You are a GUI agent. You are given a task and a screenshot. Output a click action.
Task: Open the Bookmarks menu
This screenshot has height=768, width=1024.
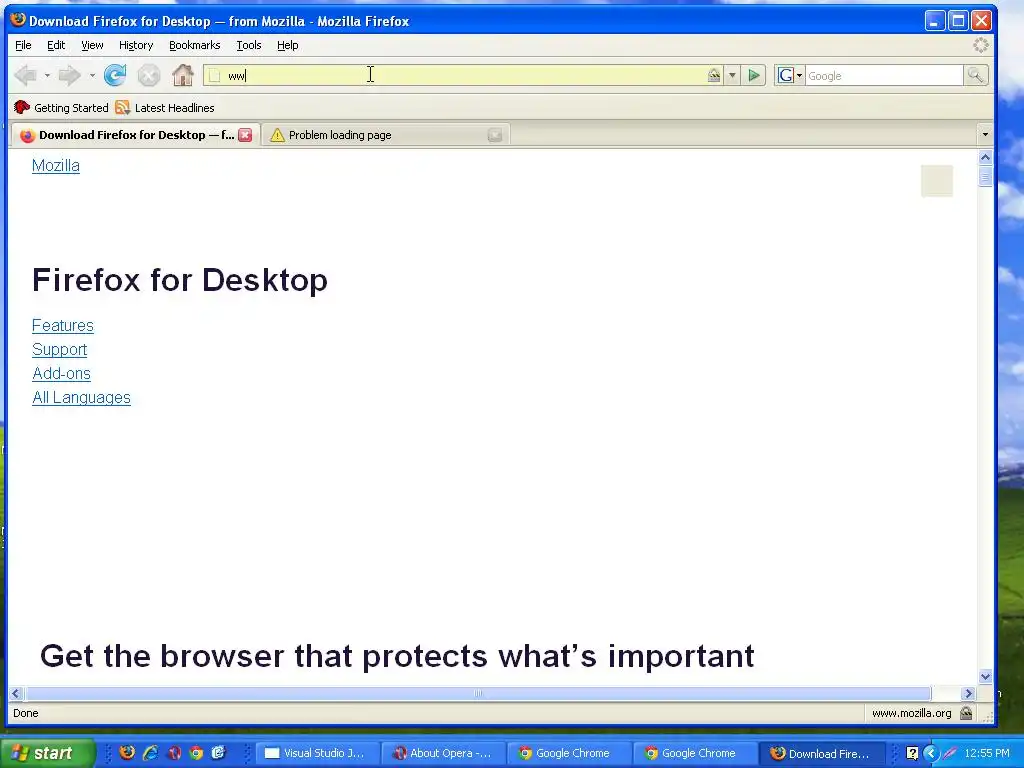coord(195,45)
